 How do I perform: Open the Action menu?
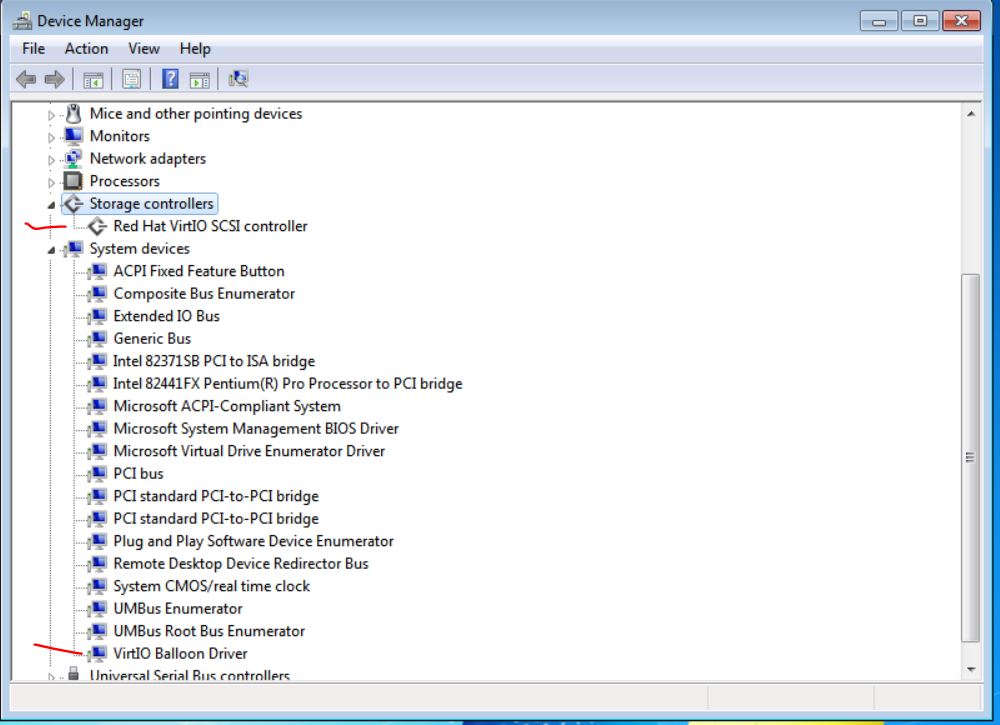86,48
